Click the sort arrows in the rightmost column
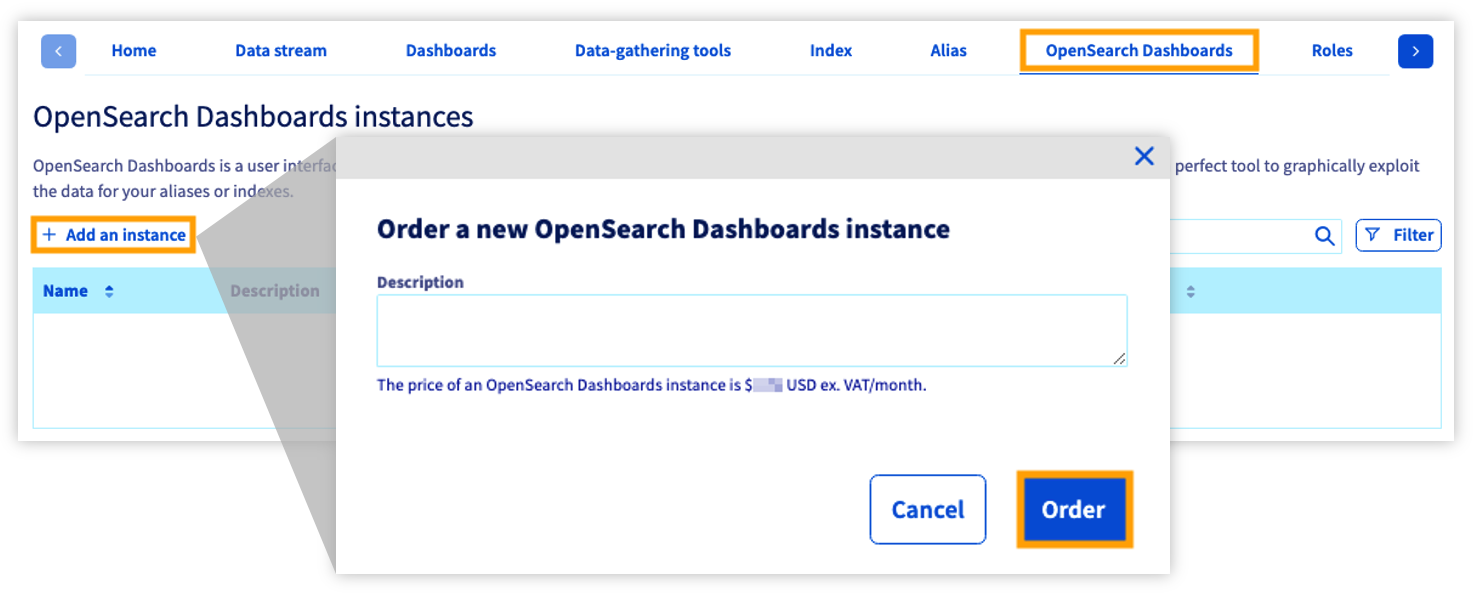The height and width of the screenshot is (597, 1476). point(1191,292)
